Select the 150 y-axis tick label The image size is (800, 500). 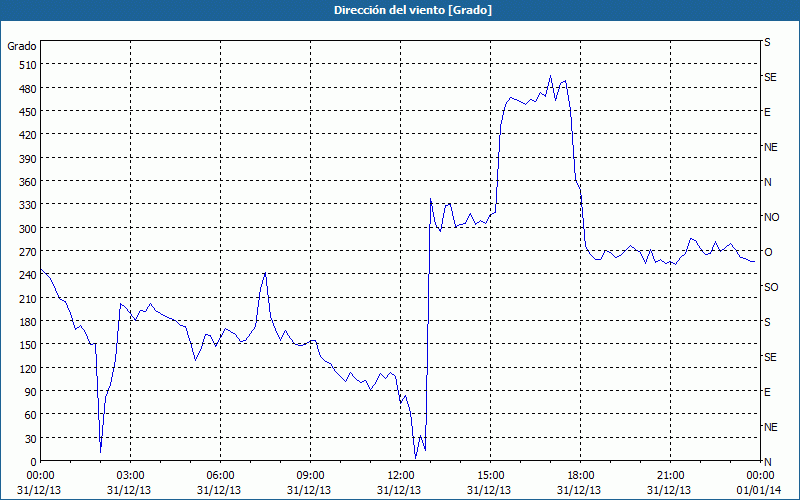[28, 345]
